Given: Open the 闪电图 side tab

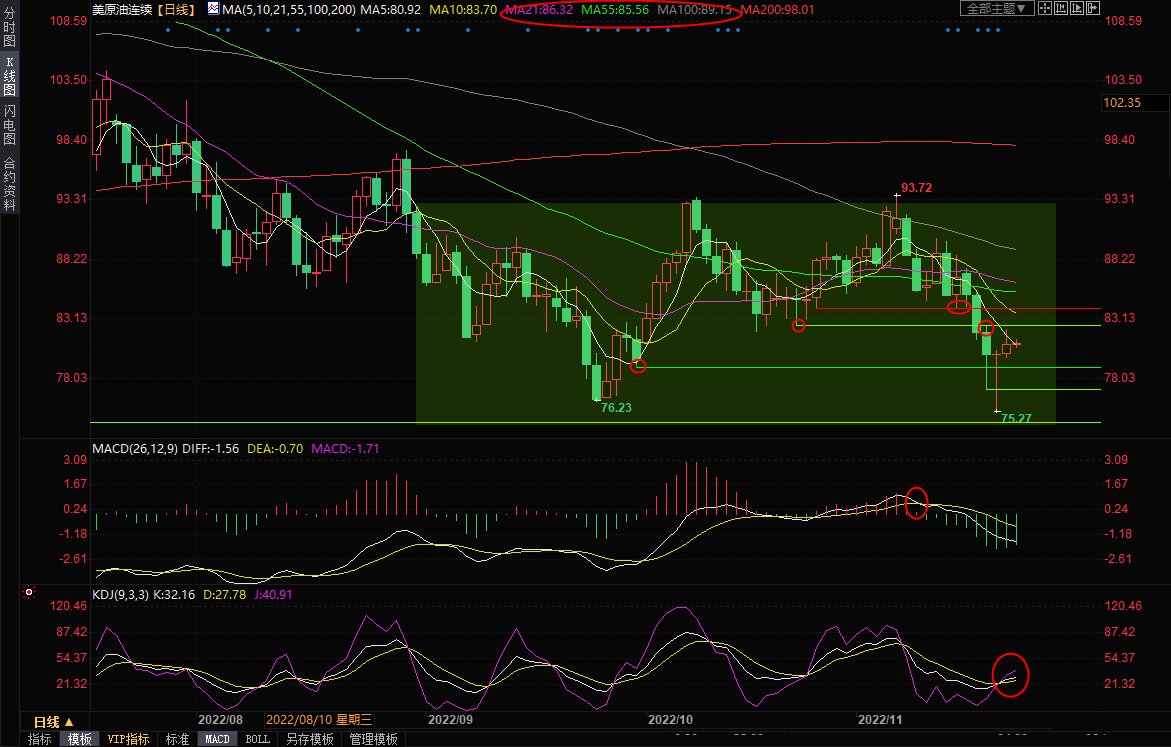Looking at the screenshot, I should pos(9,124).
